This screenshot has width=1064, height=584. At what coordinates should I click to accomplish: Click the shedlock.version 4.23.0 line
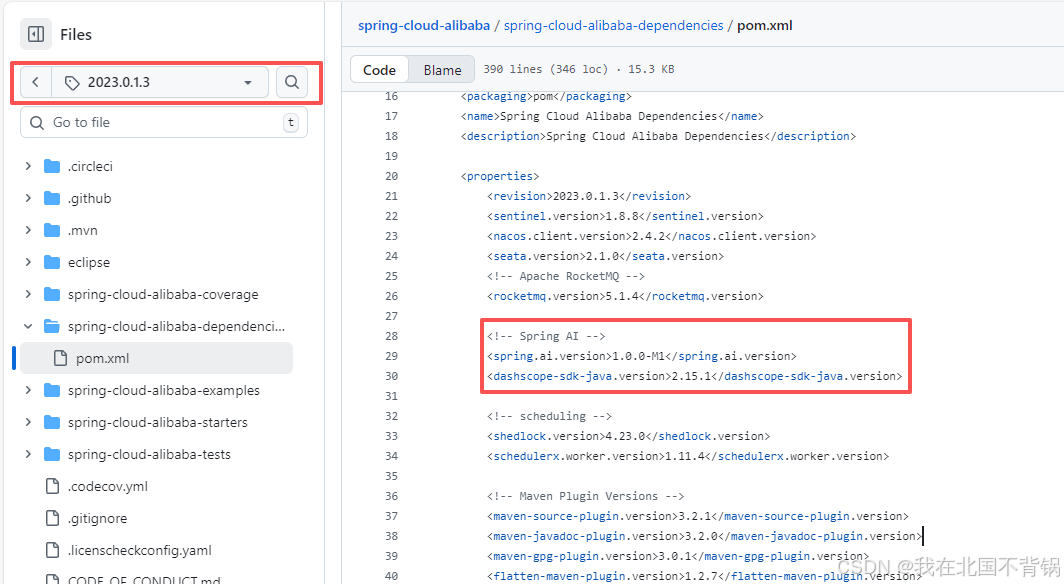(x=628, y=436)
